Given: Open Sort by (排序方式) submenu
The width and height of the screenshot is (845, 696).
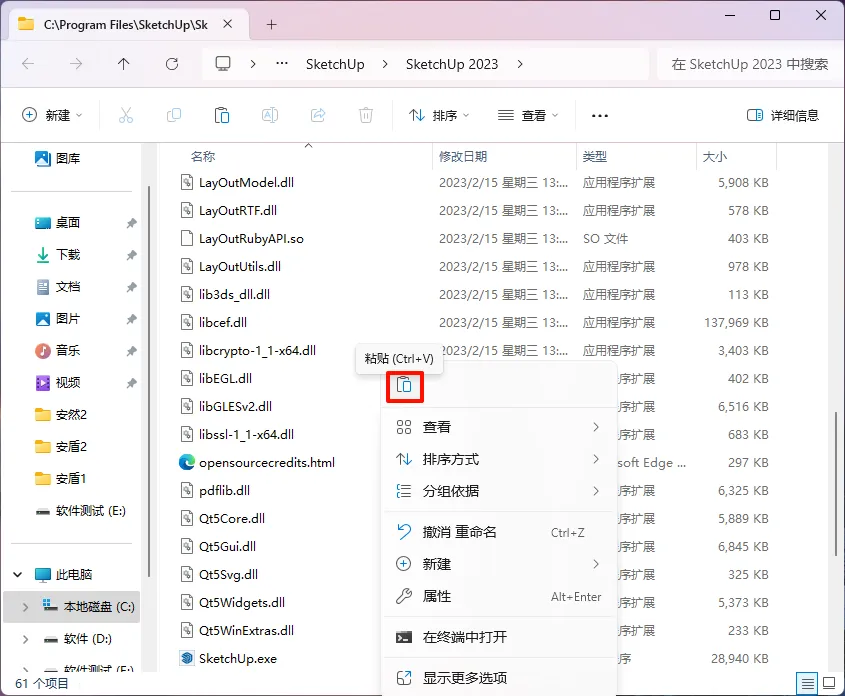Looking at the screenshot, I should (498, 459).
